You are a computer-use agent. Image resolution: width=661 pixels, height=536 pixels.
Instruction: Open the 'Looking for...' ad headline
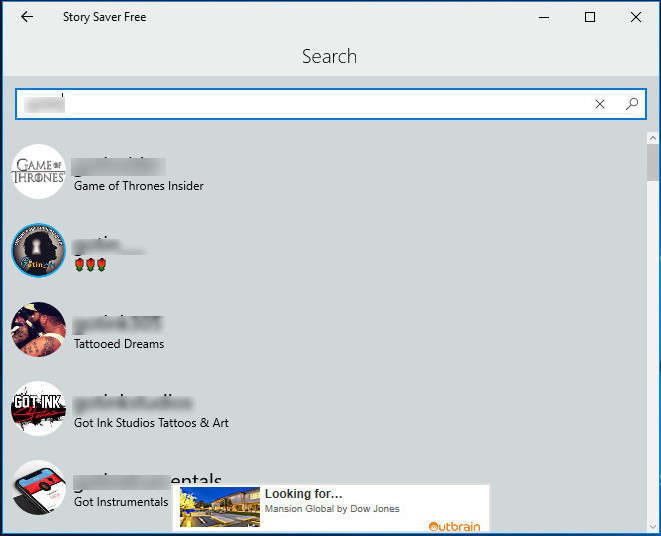(x=304, y=493)
